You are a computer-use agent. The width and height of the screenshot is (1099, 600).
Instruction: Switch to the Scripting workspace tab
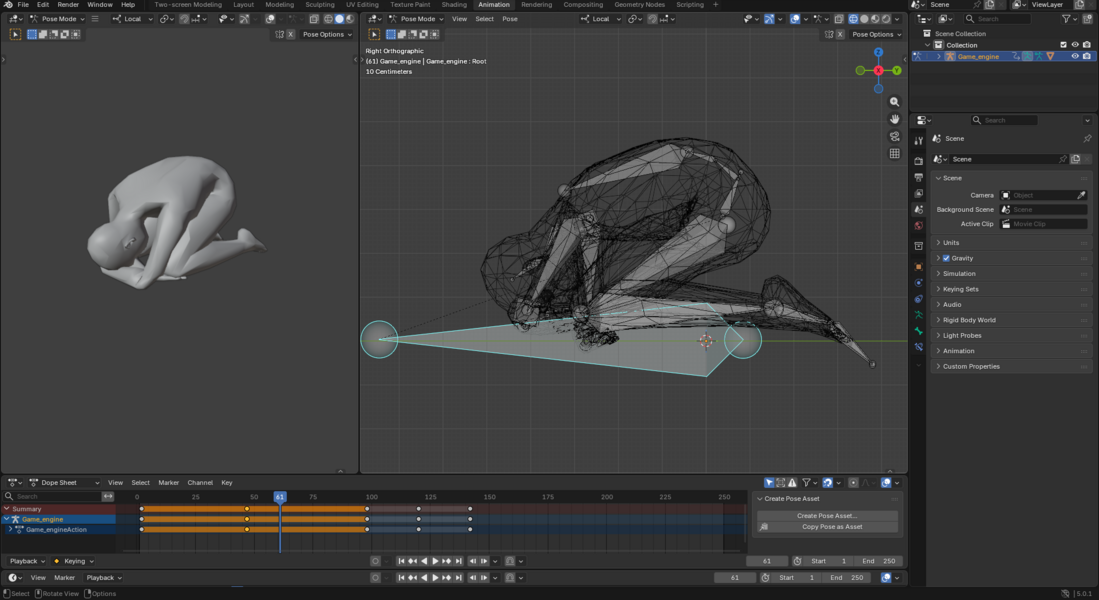click(x=691, y=4)
